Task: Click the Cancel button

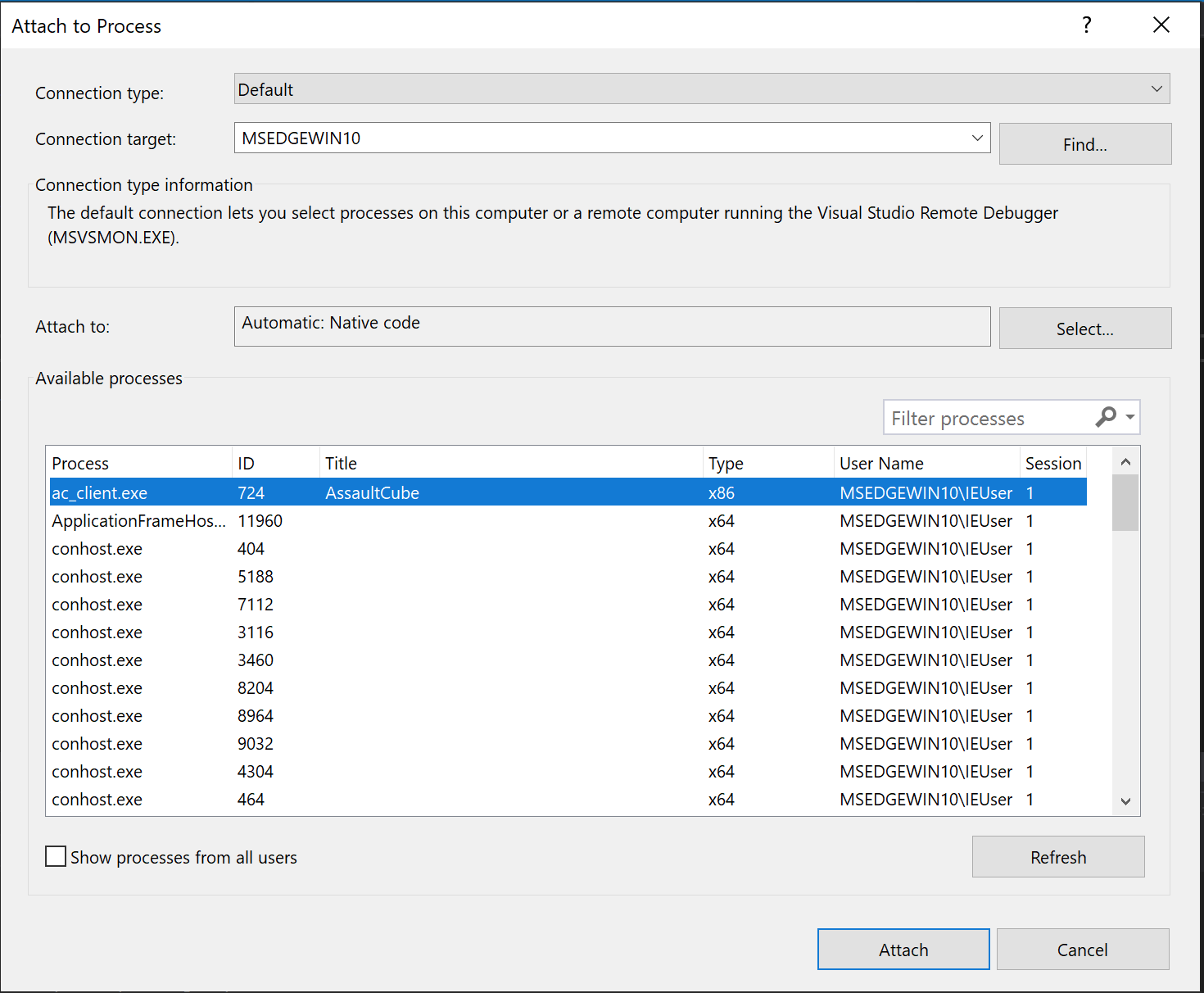Action: [x=1083, y=950]
